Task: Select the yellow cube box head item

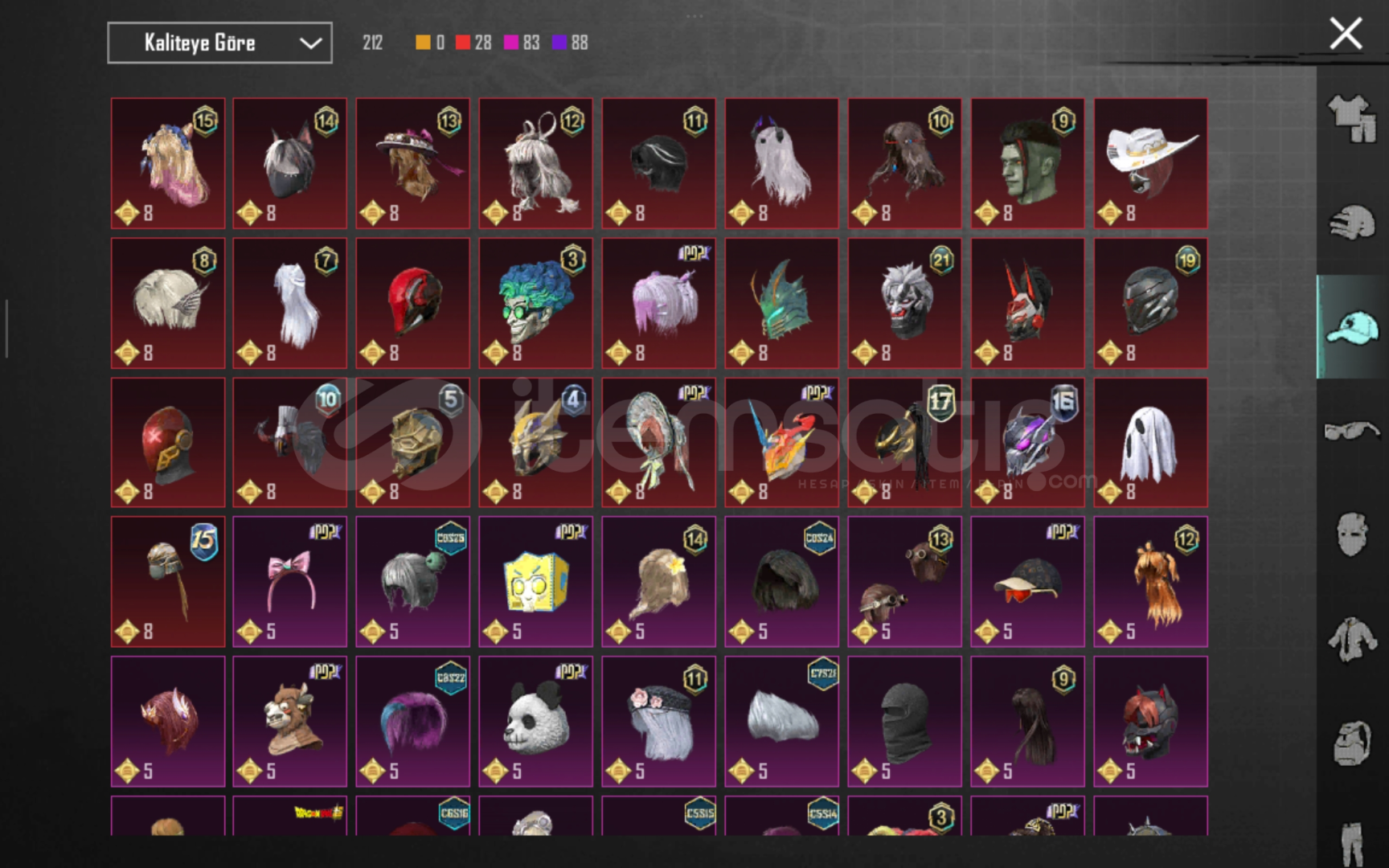Action: (535, 582)
